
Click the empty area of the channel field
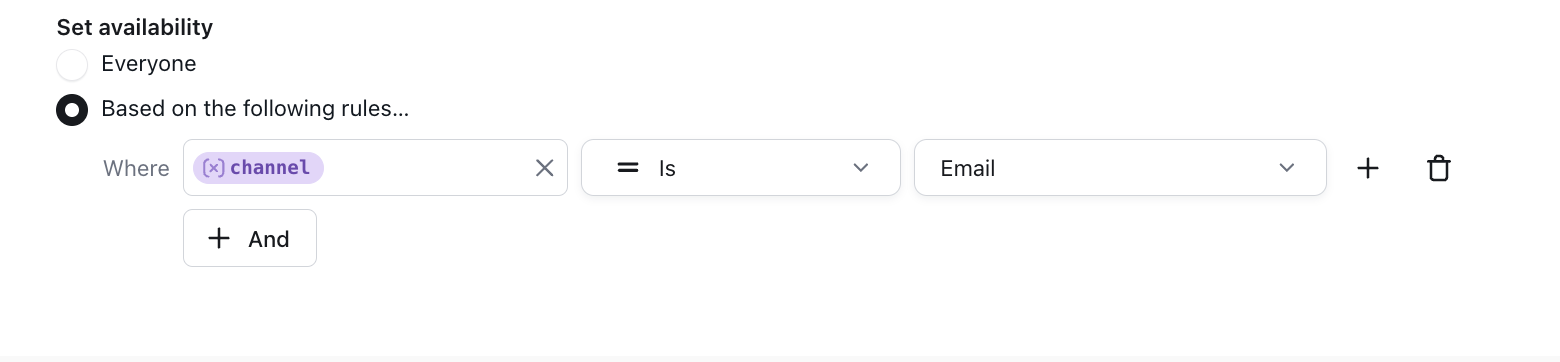click(428, 168)
